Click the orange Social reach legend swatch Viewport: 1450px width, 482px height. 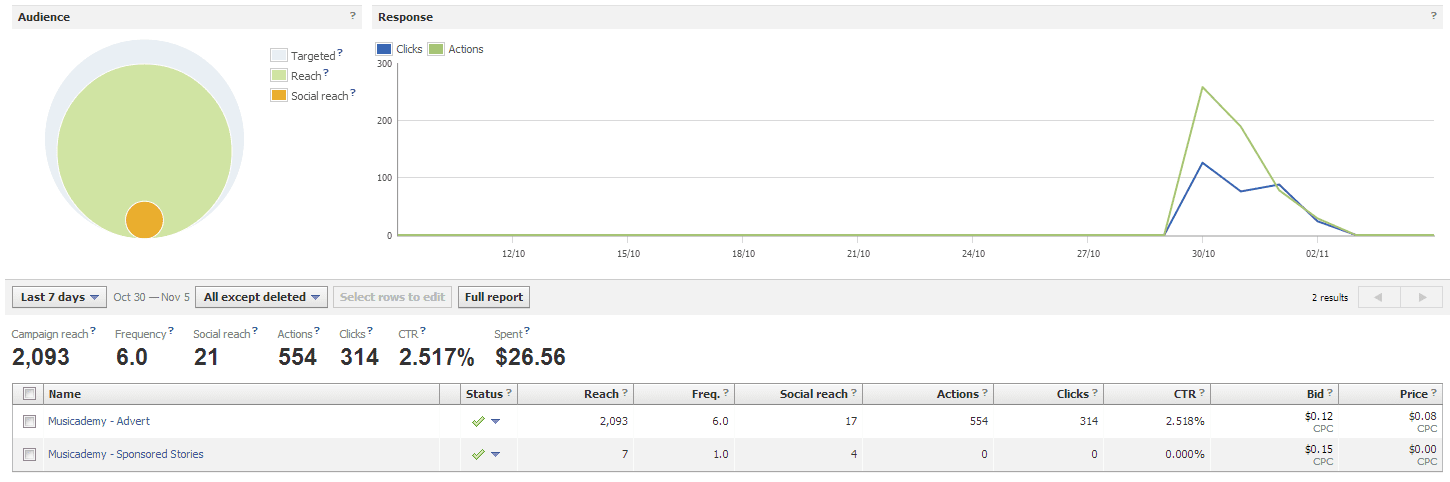[279, 95]
